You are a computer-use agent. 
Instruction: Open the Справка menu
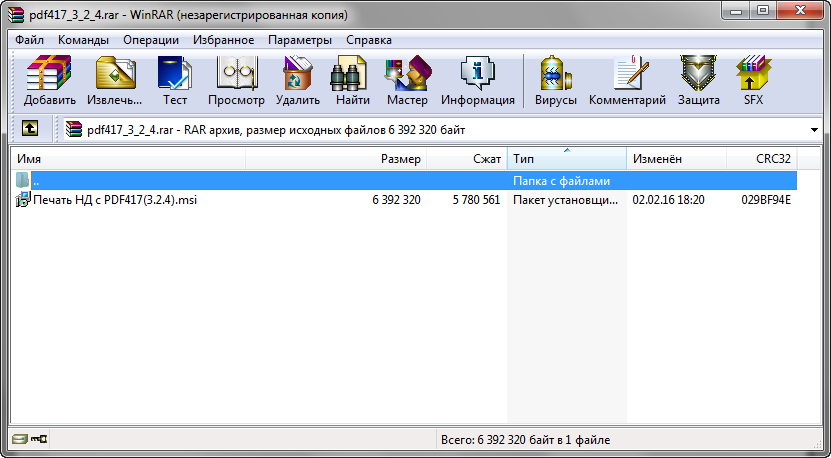tap(369, 40)
